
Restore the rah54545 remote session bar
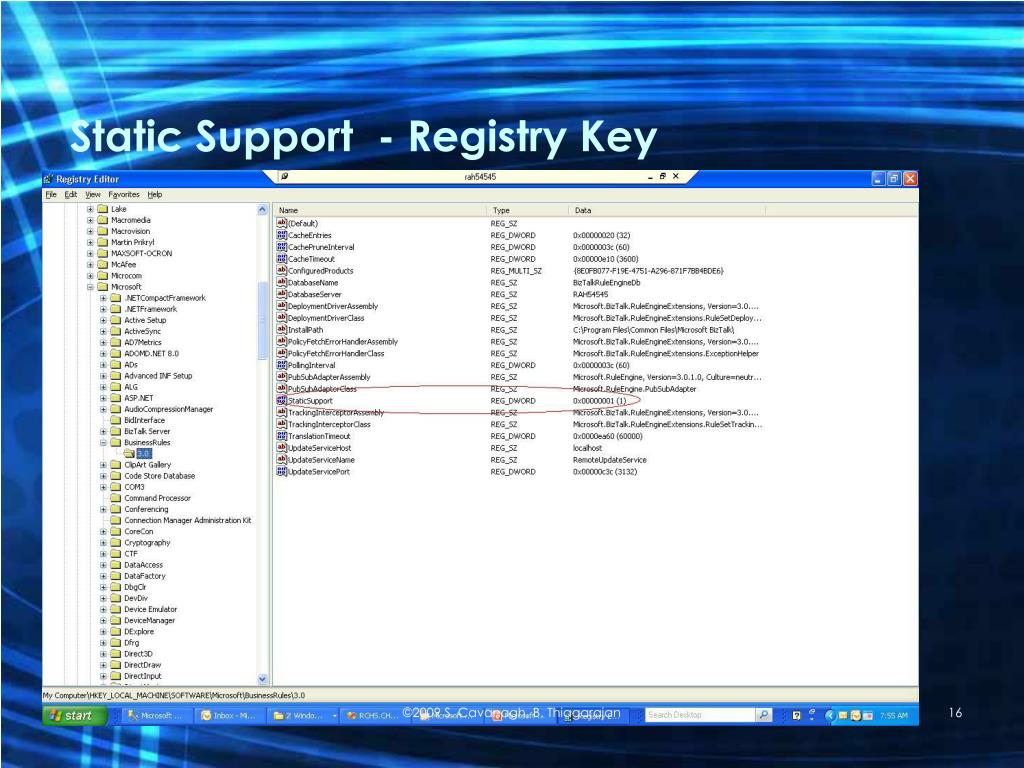(662, 176)
